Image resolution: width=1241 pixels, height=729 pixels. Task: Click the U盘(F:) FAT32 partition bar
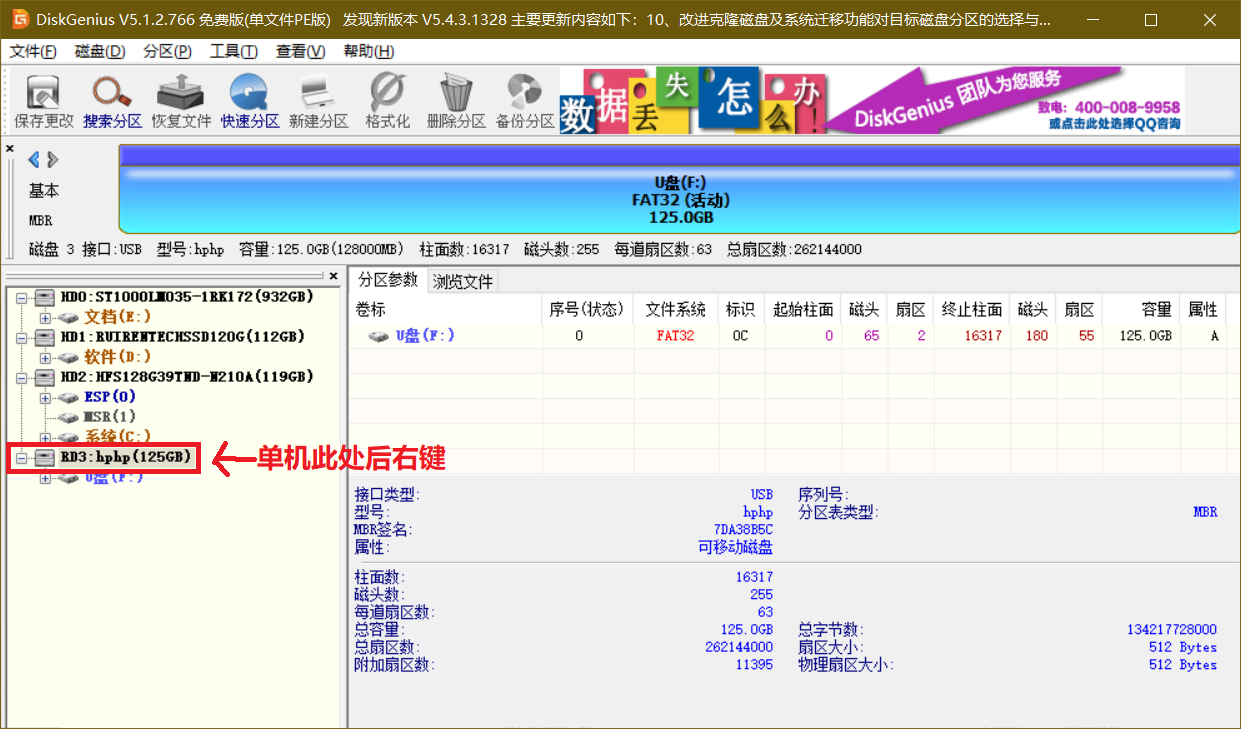click(680, 200)
